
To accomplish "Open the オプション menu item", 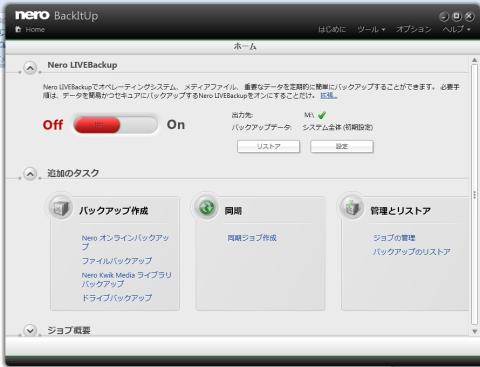I will (414, 29).
